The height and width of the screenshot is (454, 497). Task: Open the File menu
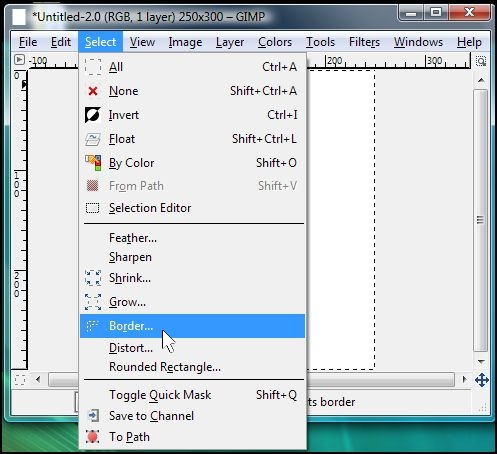tap(28, 42)
